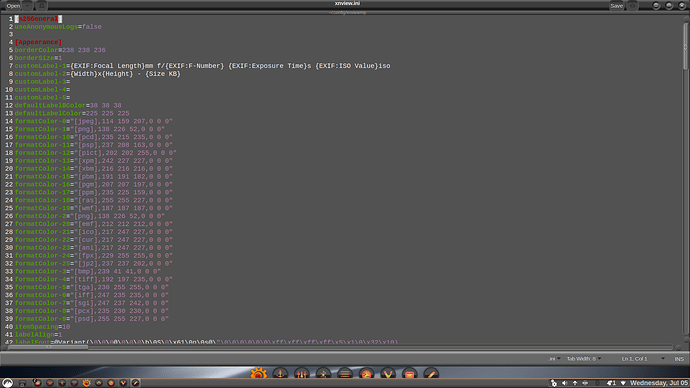Open the mountain logo start menu
This screenshot has width=690, height=388.
coord(7,383)
